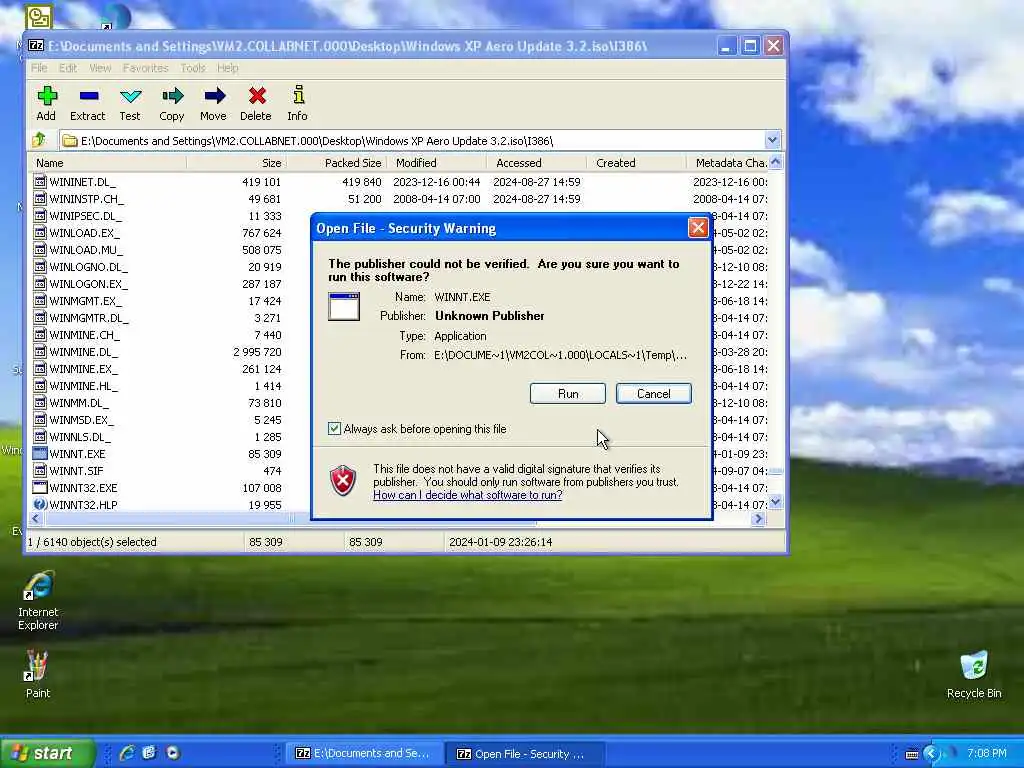Click the Copy toolbar icon

172,97
